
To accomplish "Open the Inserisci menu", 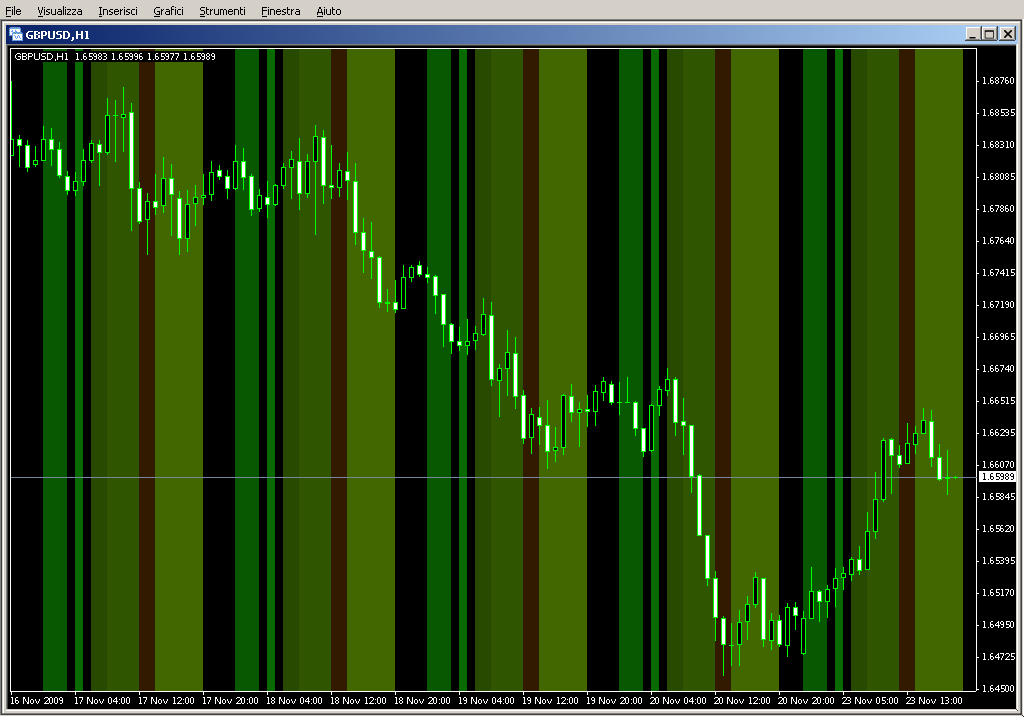I will click(118, 11).
